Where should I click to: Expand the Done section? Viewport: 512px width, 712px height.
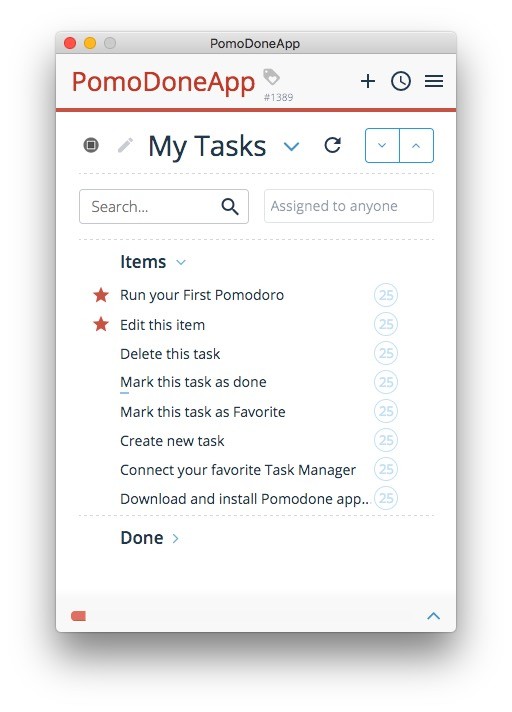click(x=175, y=539)
